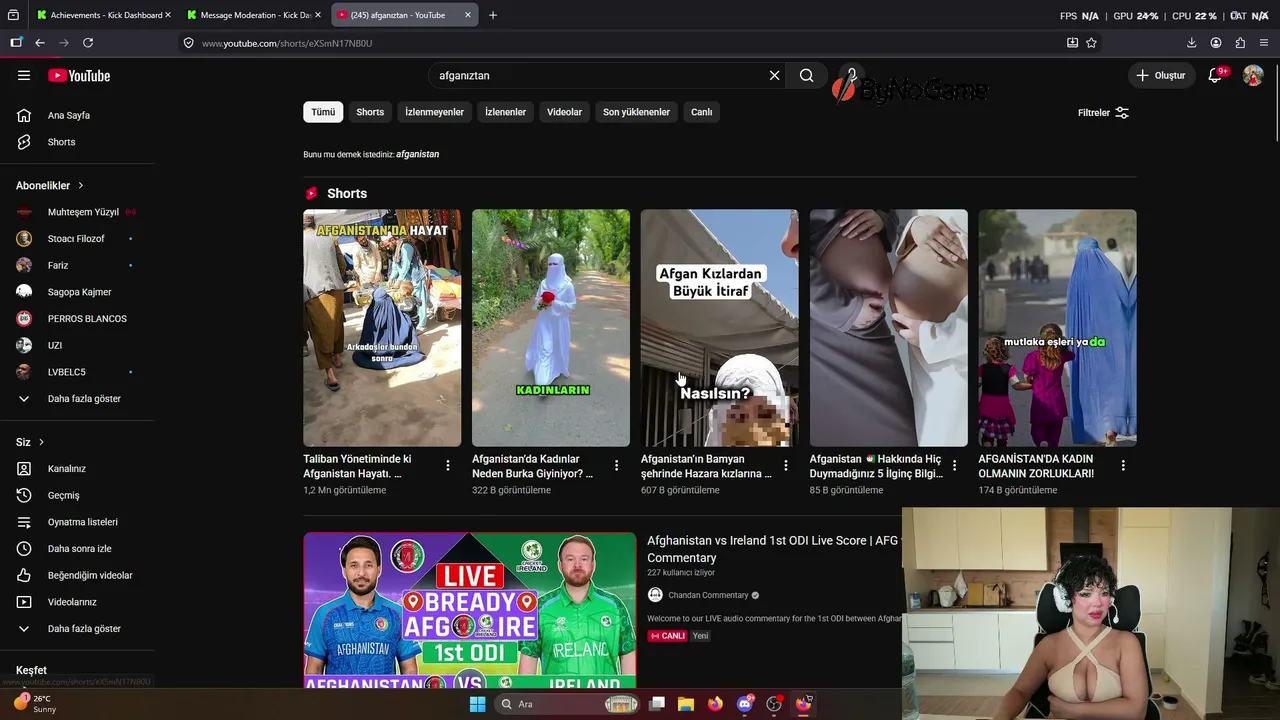Clear the search box with the X
This screenshot has height=720, width=1280.
(x=774, y=75)
